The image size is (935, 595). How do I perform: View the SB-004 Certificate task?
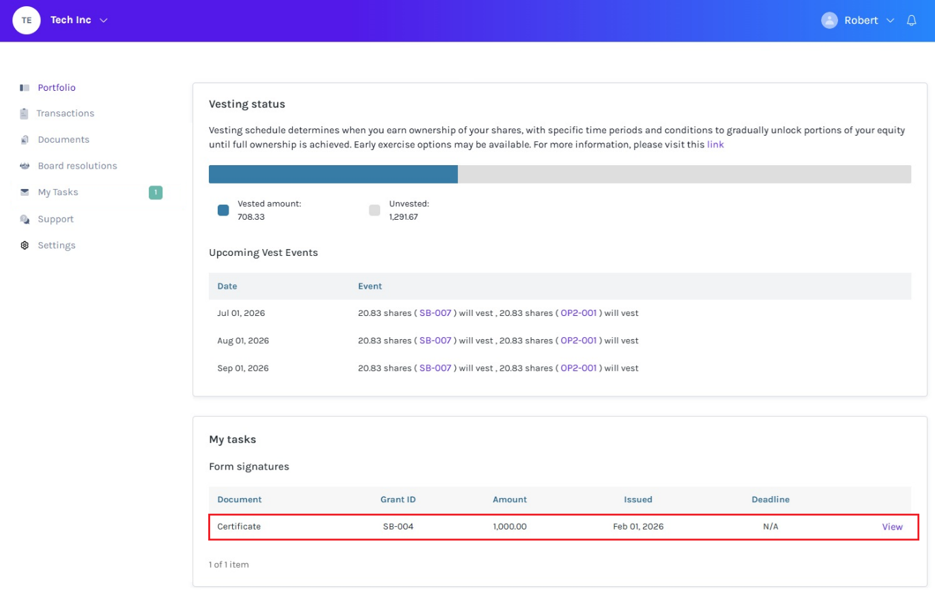pos(892,527)
